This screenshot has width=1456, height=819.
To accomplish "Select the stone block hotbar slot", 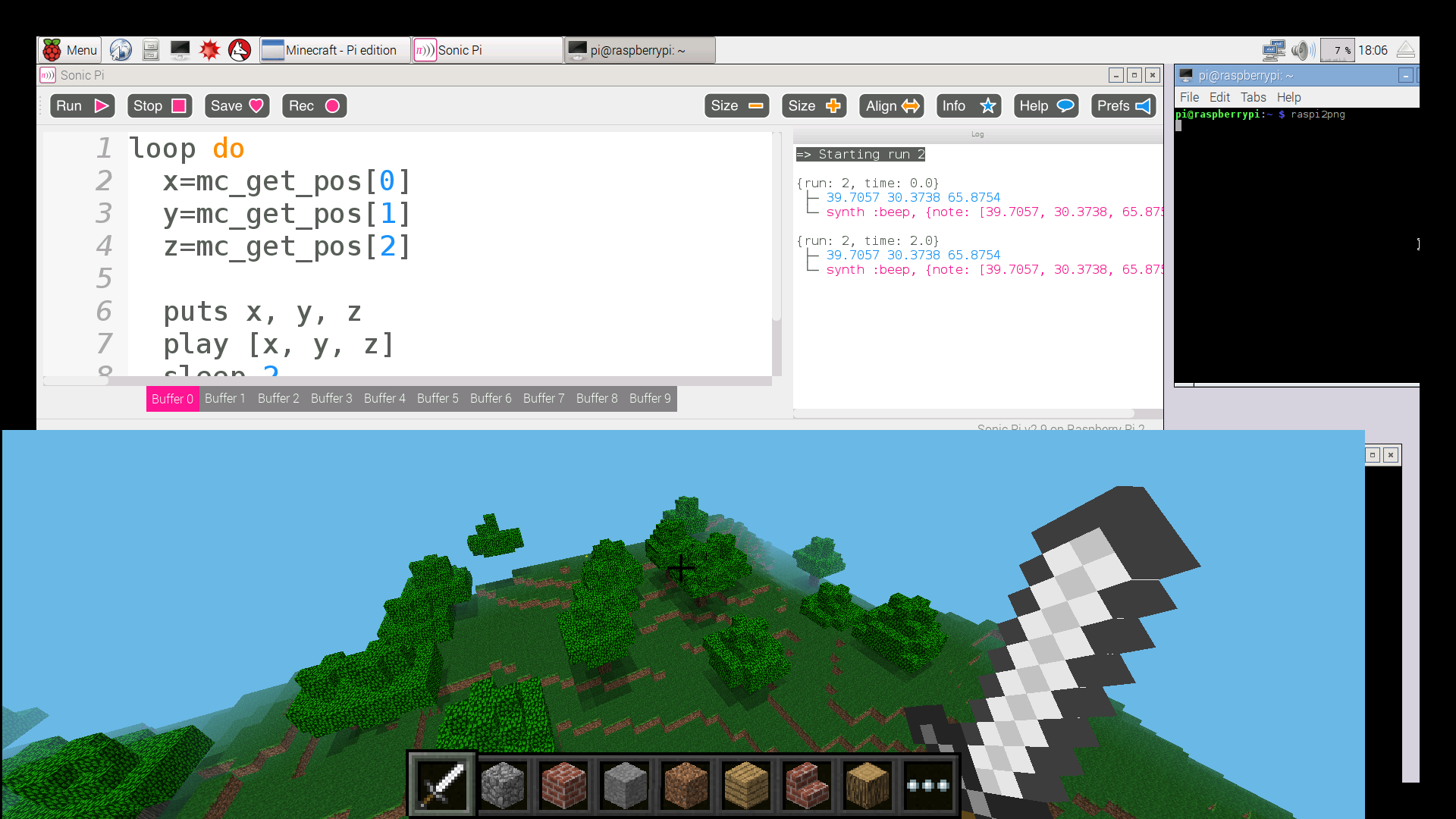I will [624, 786].
